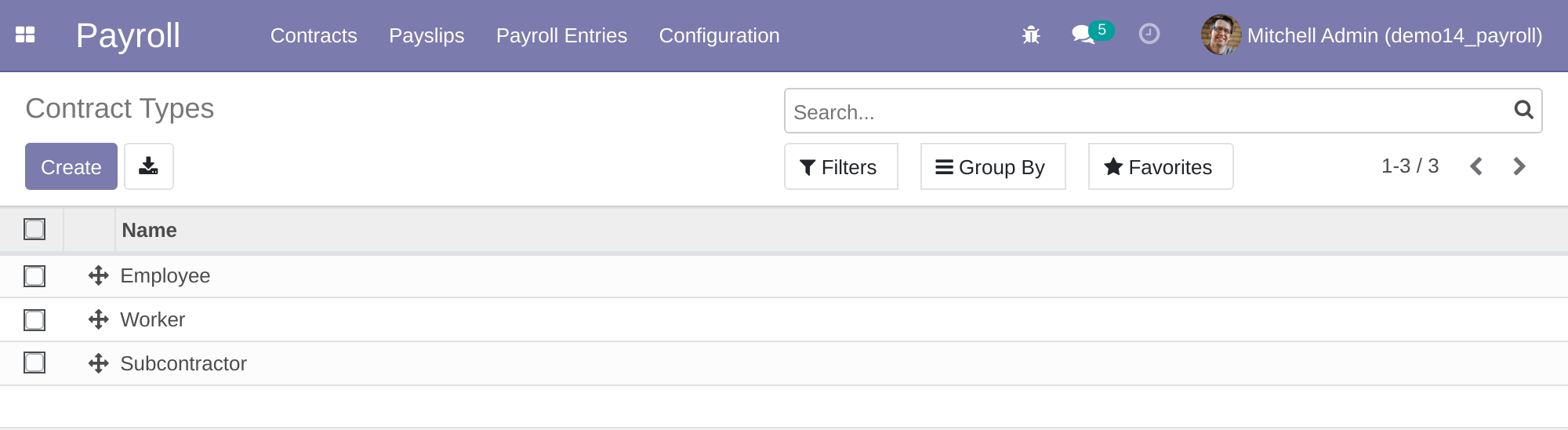Screen dimensions: 1568x430
Task: Open the apps grid home menu icon
Action: click(x=25, y=35)
